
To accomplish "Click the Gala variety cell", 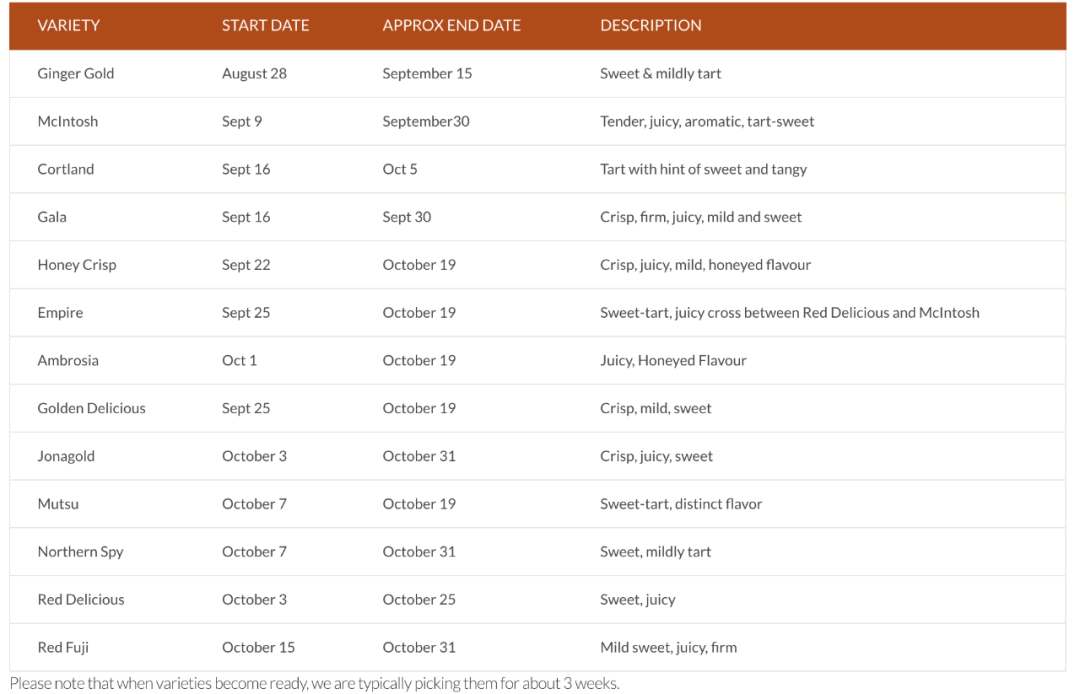I will tap(52, 217).
